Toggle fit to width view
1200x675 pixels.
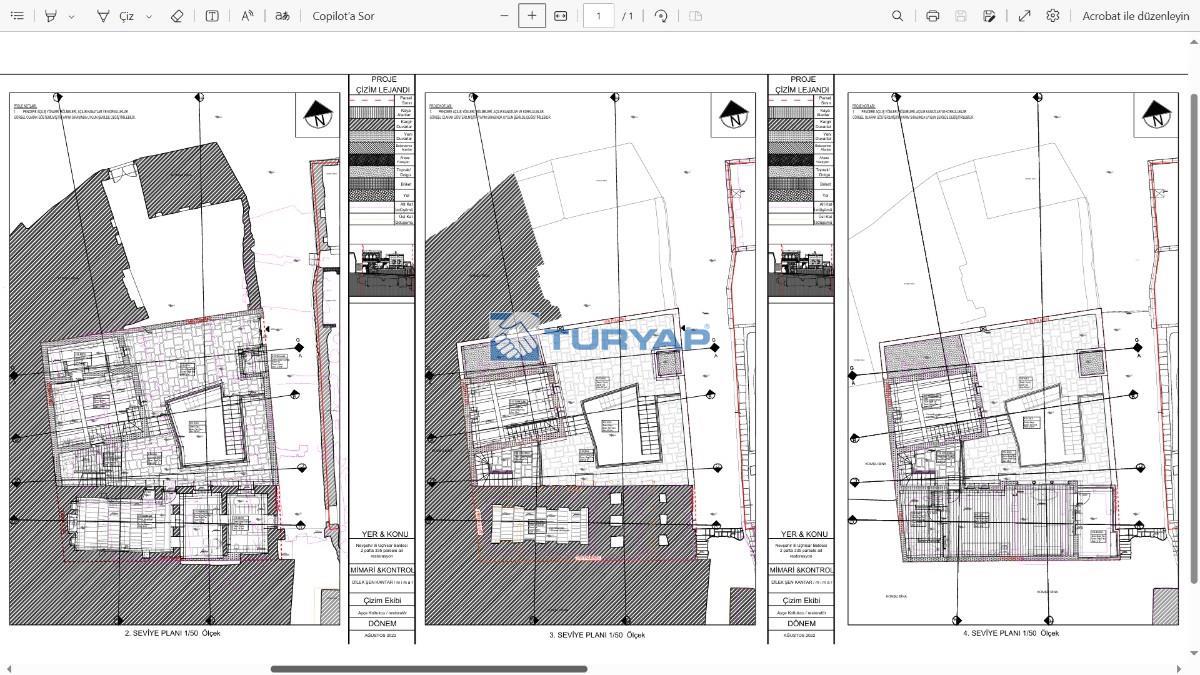coord(561,16)
